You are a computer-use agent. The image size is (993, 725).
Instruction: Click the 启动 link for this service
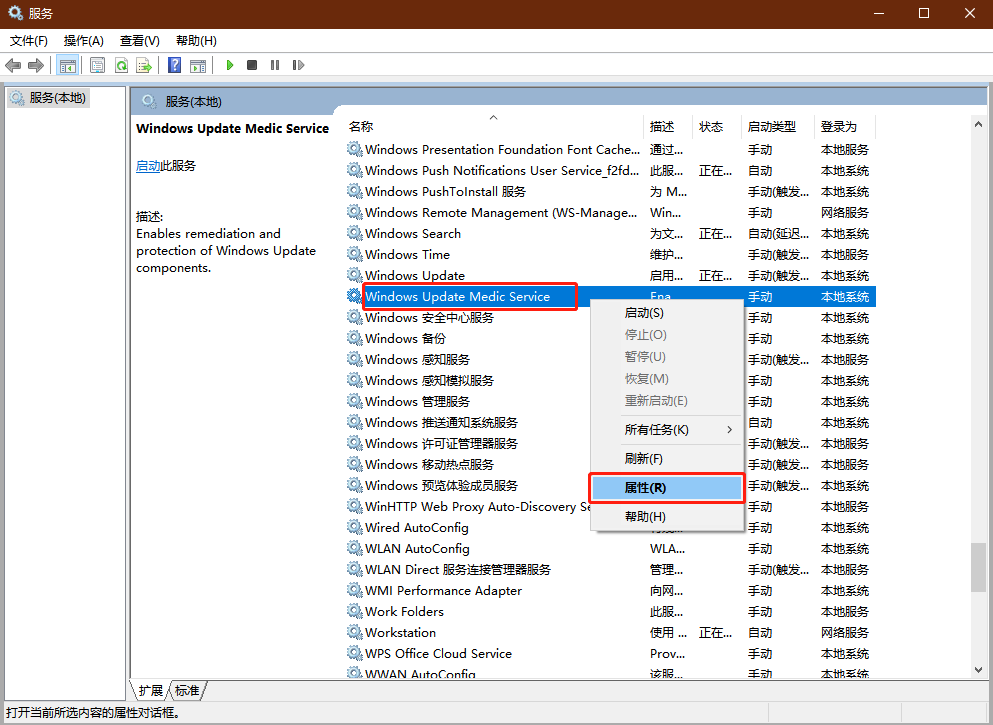pos(148,166)
